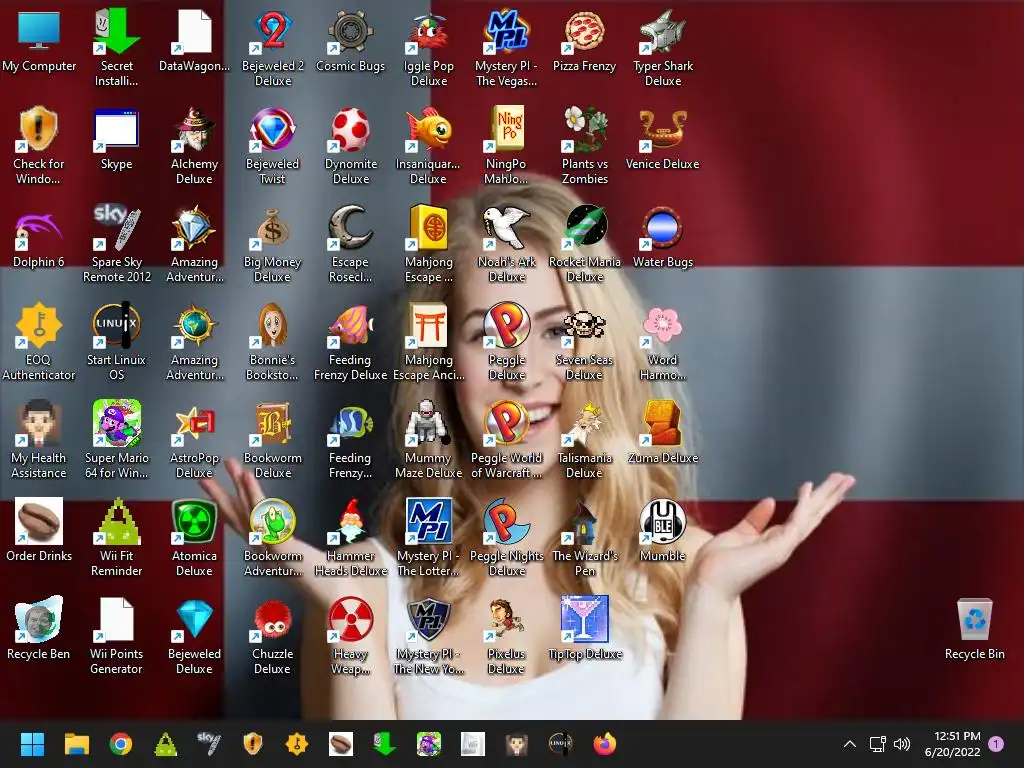Launch File Explorer from the taskbar

coord(76,744)
